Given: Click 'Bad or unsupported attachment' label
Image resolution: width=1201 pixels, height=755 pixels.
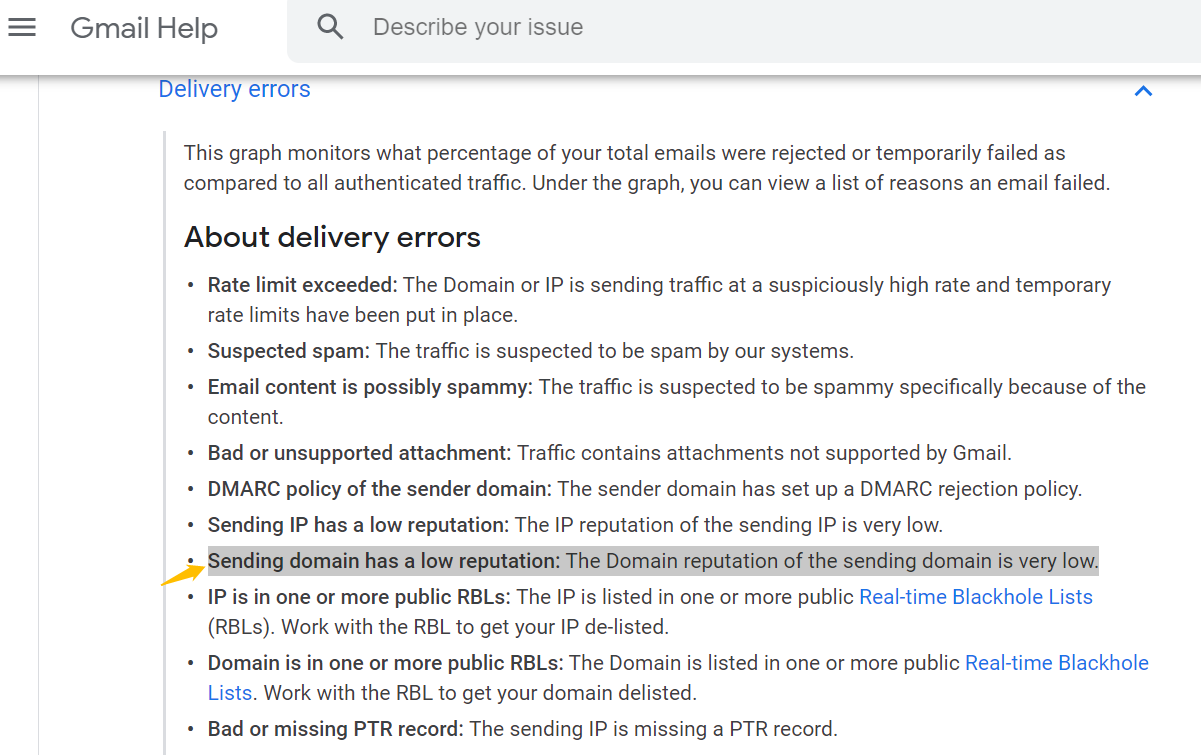Looking at the screenshot, I should pos(359,453).
